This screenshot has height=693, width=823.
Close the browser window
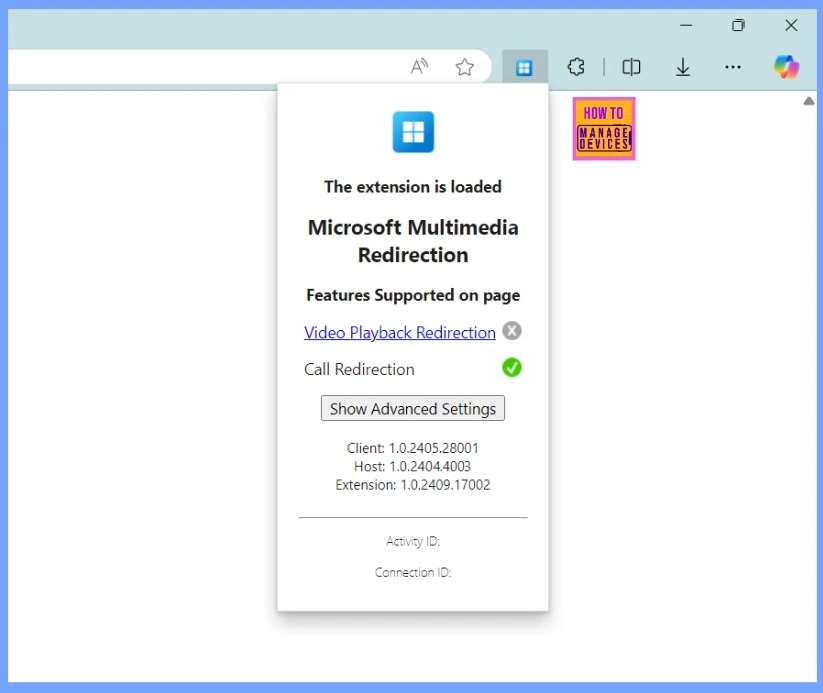coord(791,25)
